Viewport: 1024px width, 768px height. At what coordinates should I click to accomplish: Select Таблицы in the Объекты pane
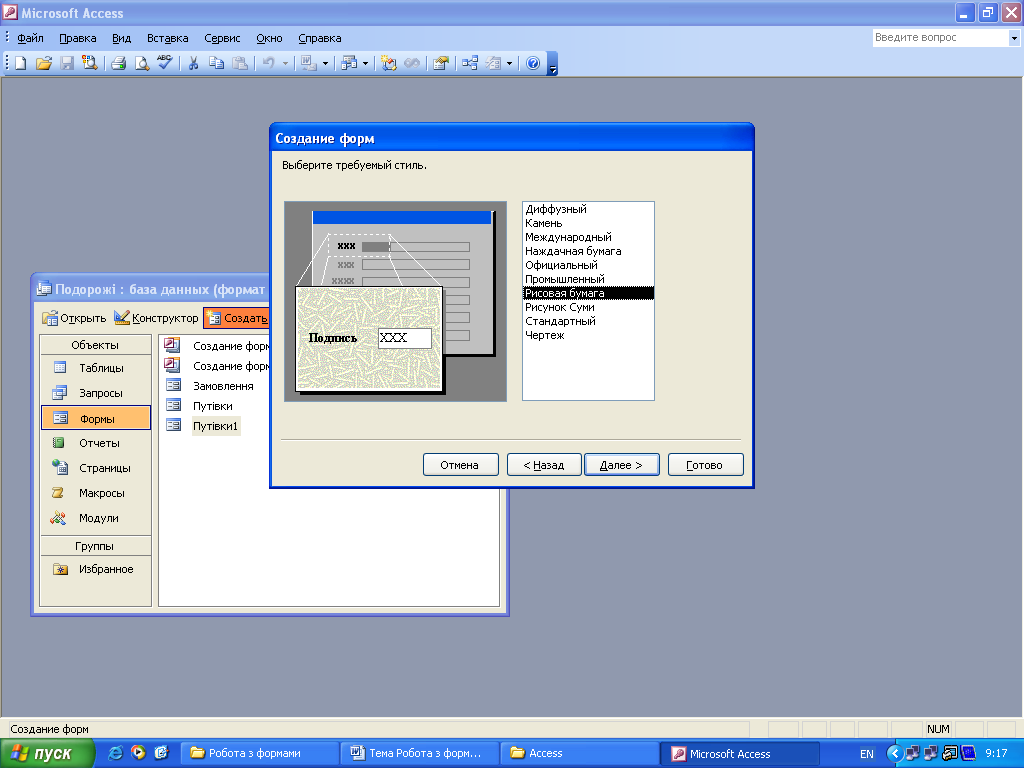[95, 368]
